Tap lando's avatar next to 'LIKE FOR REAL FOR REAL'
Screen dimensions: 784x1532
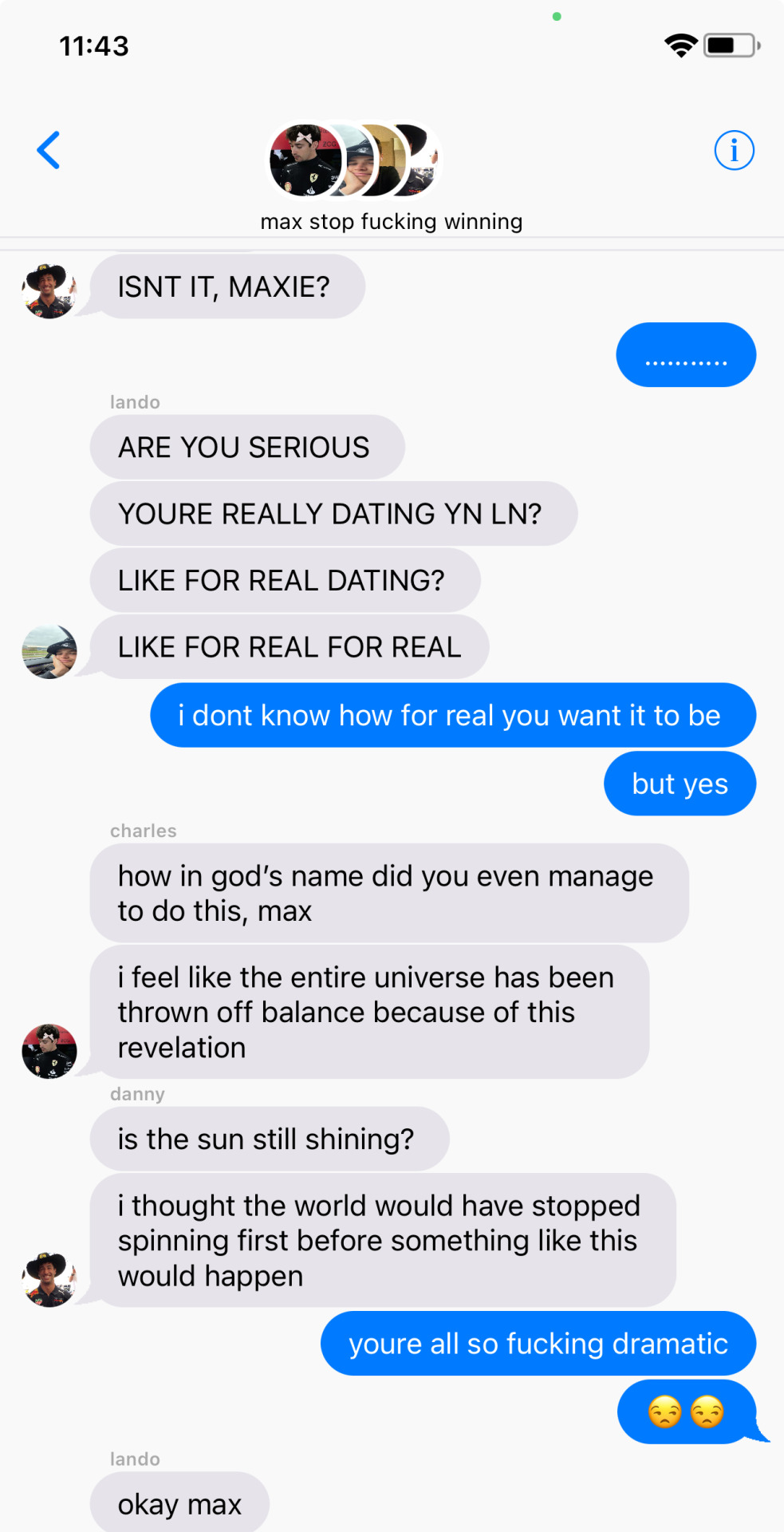pos(49,652)
